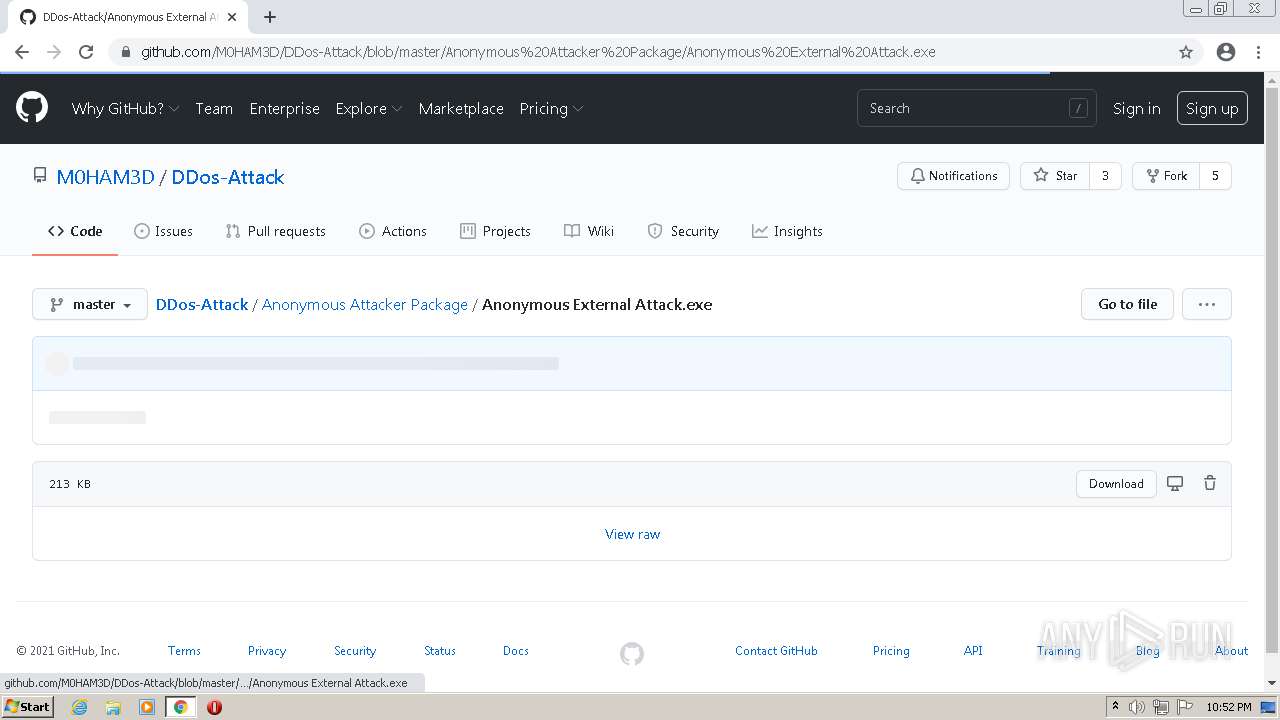
Task: Switch to the Code tab
Action: point(75,231)
